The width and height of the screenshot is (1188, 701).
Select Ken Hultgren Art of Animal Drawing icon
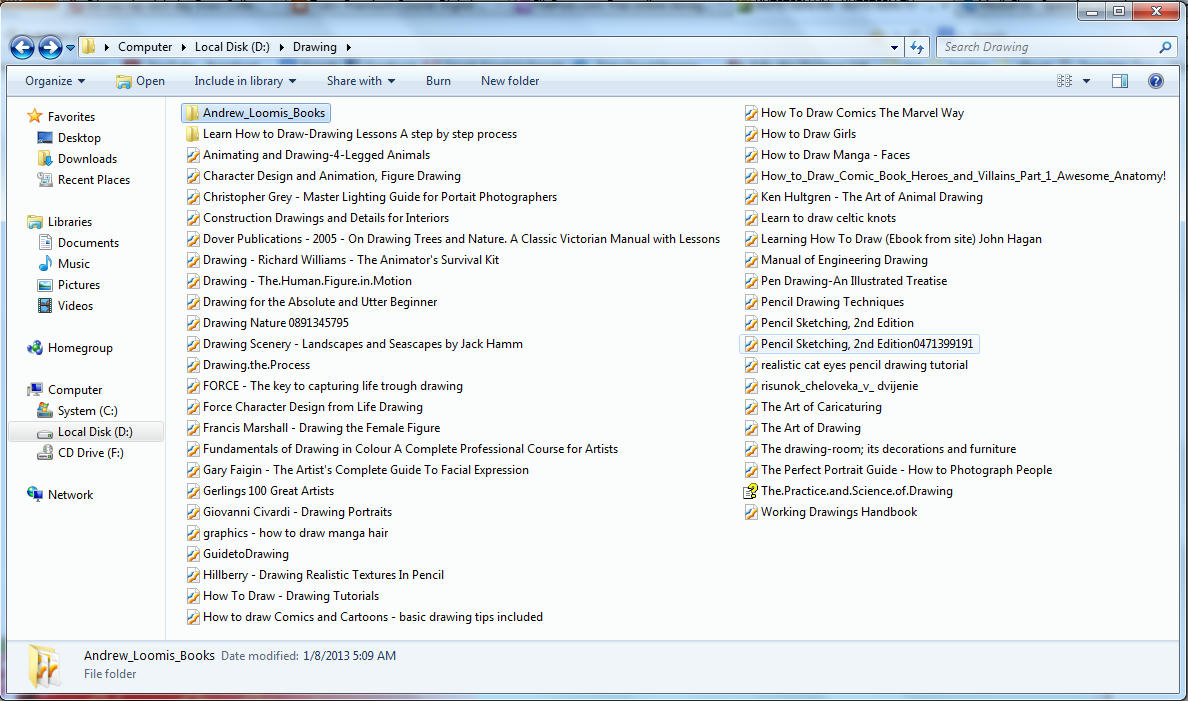tap(751, 197)
